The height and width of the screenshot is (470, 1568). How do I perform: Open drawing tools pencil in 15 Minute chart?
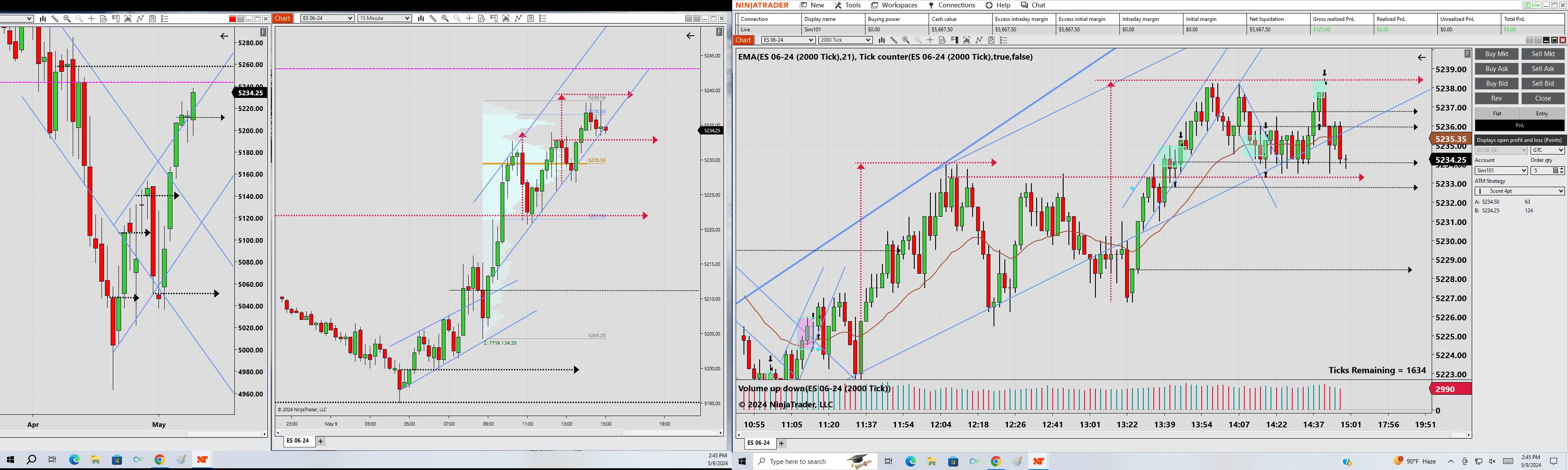coord(433,18)
